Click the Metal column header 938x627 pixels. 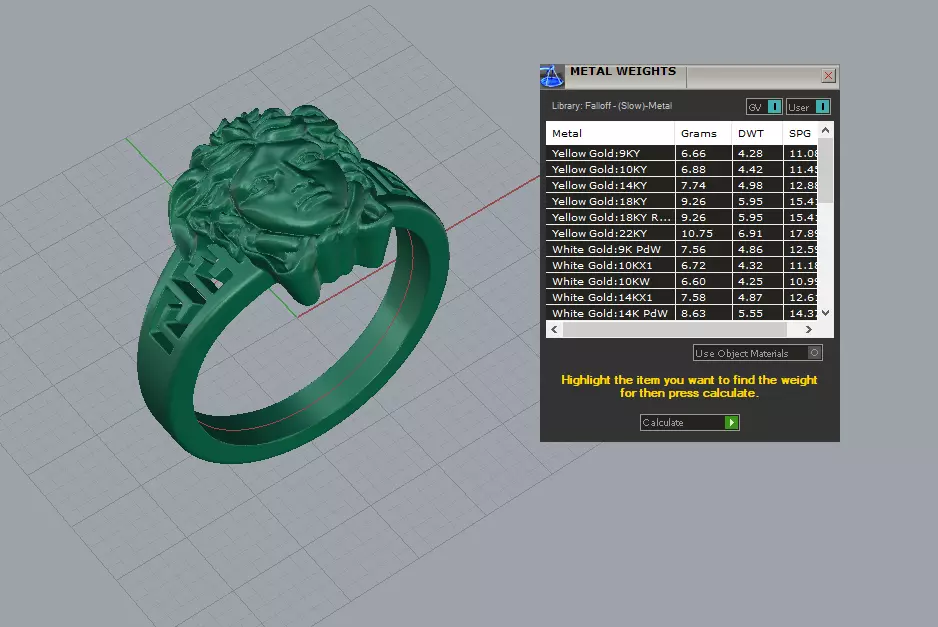610,133
